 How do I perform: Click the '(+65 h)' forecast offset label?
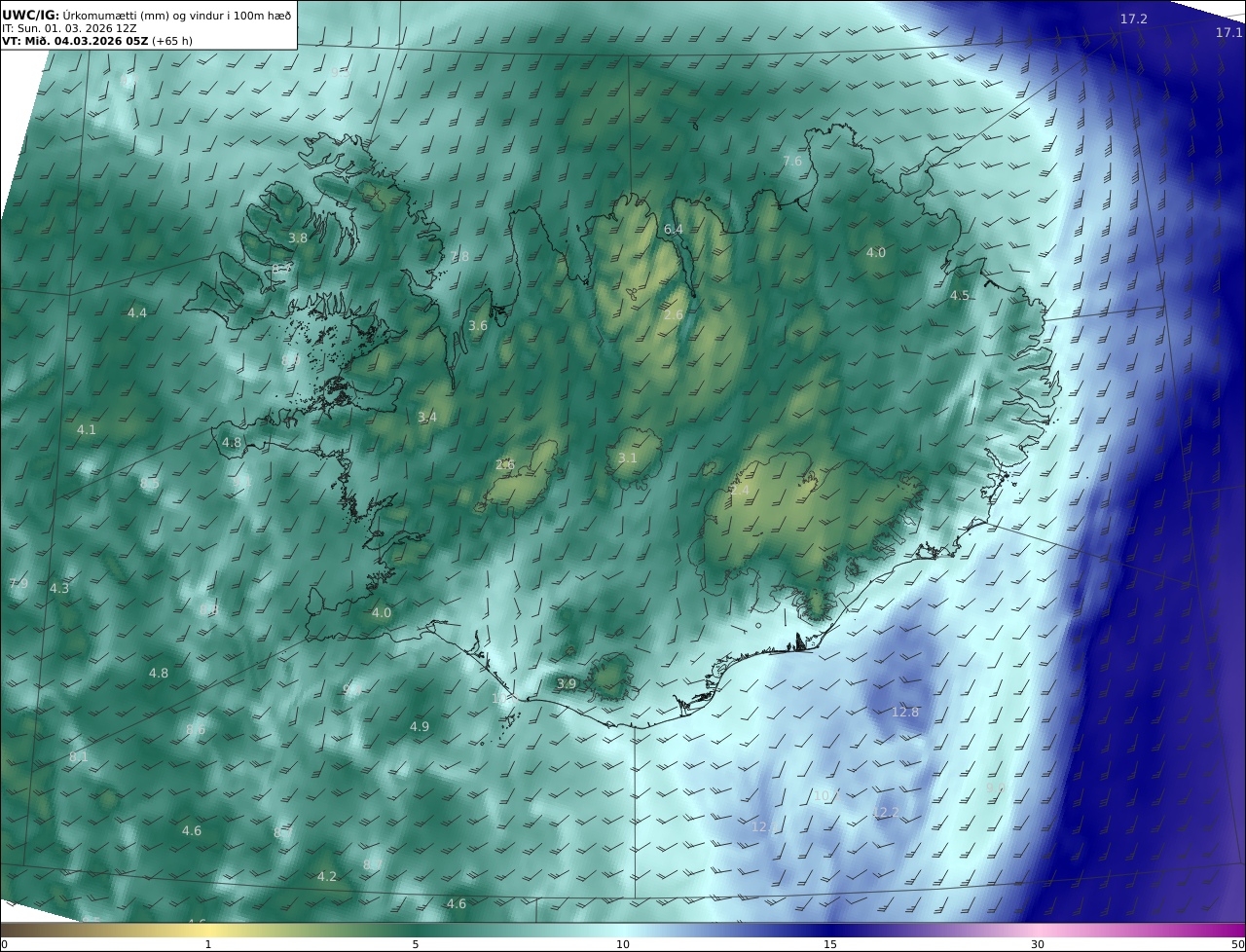[x=171, y=41]
